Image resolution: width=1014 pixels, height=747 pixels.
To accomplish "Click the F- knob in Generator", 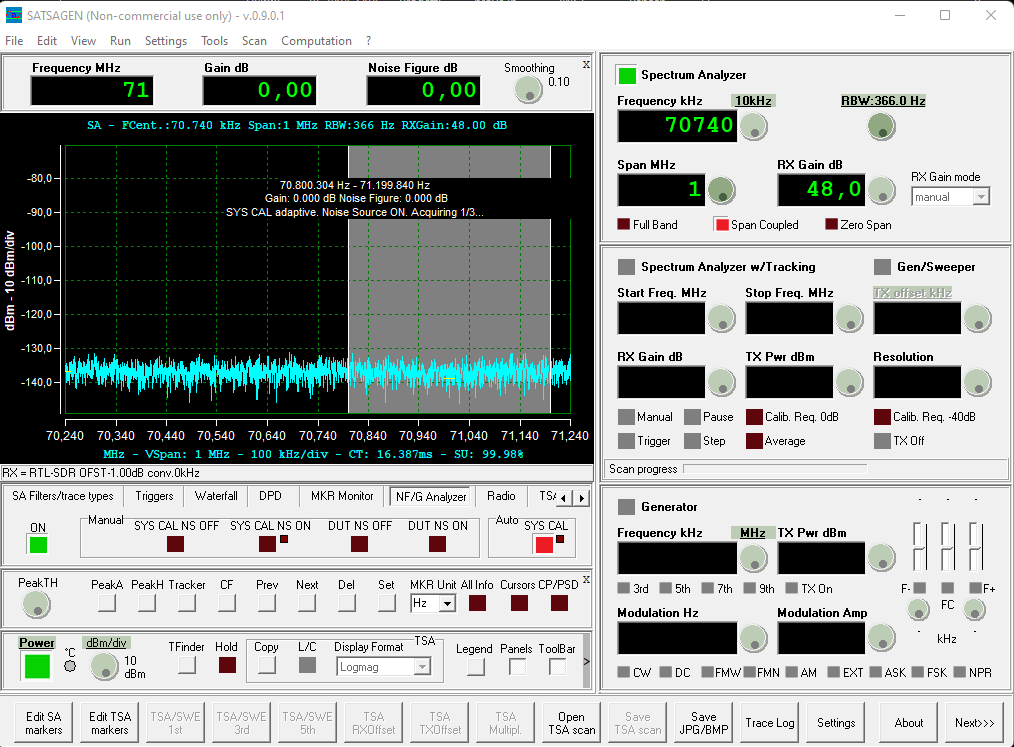I will pos(918,609).
